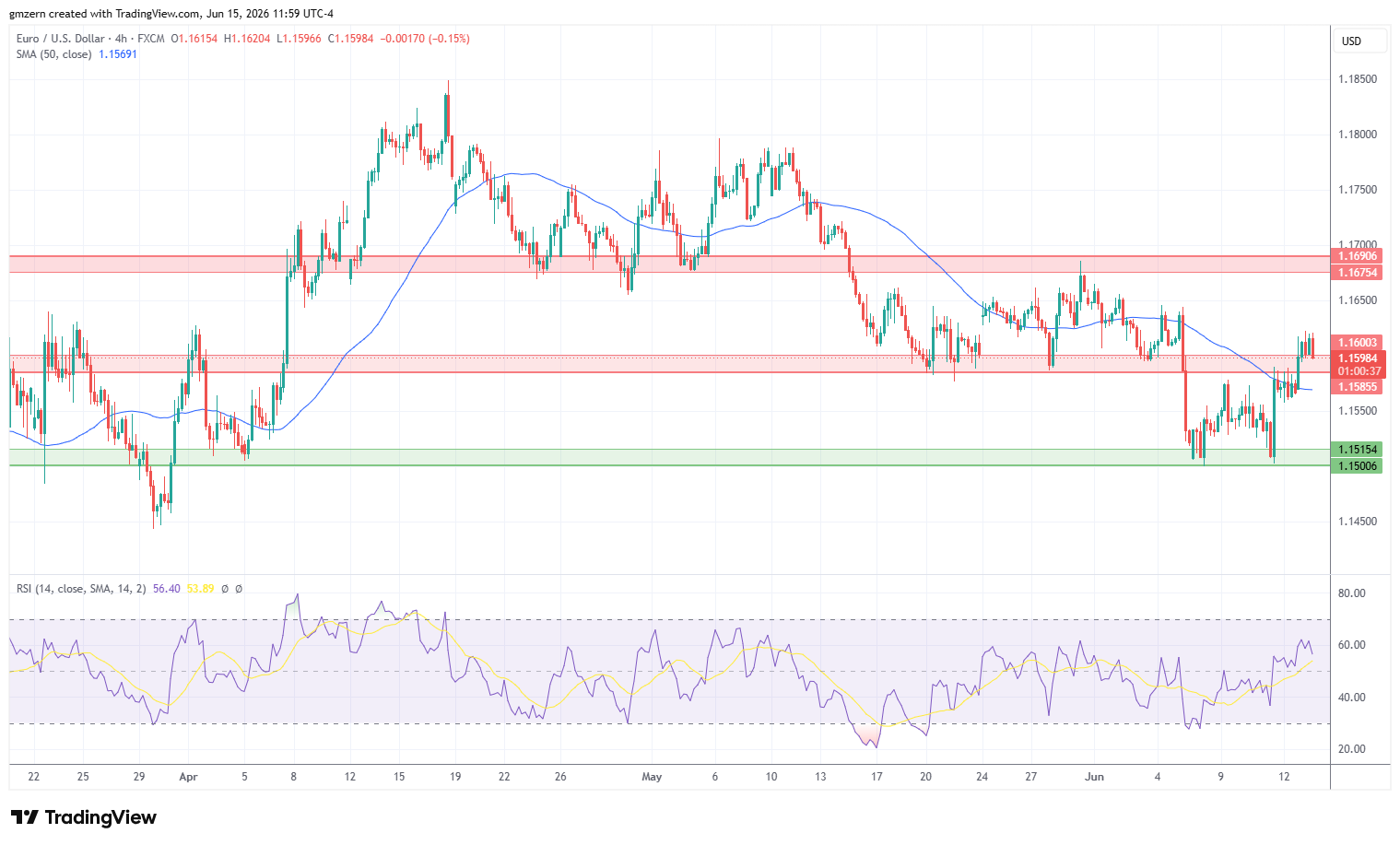Select the 1.15154 support price label
This screenshot has height=845, width=1400.
click(x=1359, y=450)
